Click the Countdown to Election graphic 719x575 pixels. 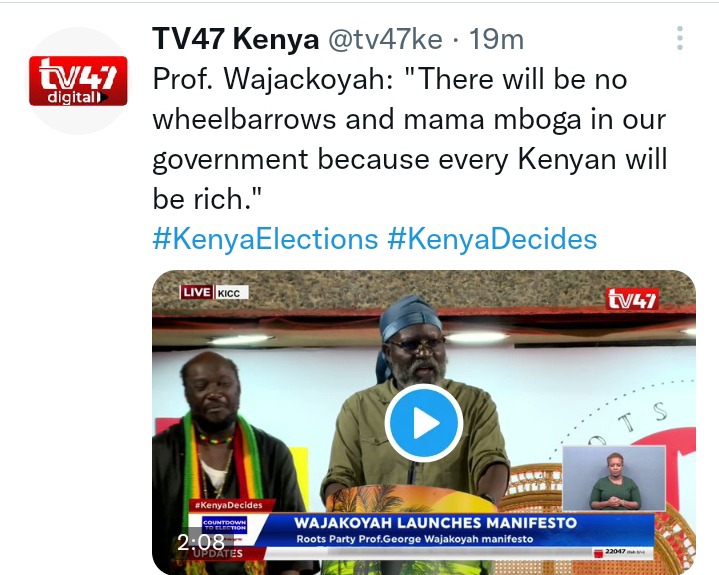[x=225, y=525]
